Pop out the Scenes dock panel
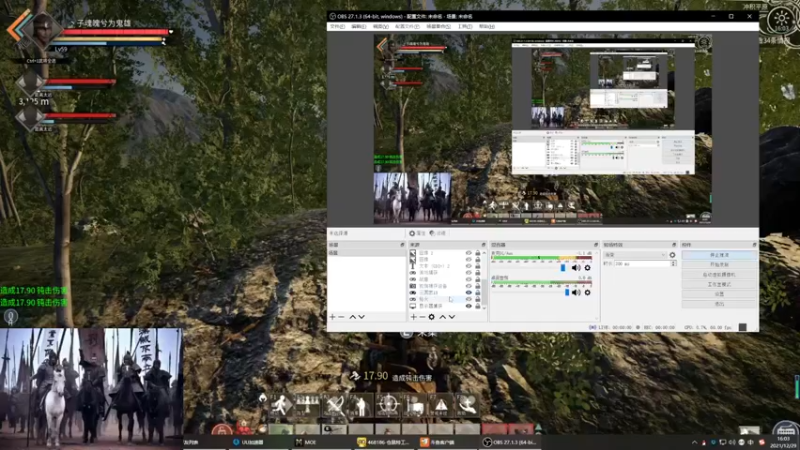This screenshot has height=450, width=800. click(402, 245)
